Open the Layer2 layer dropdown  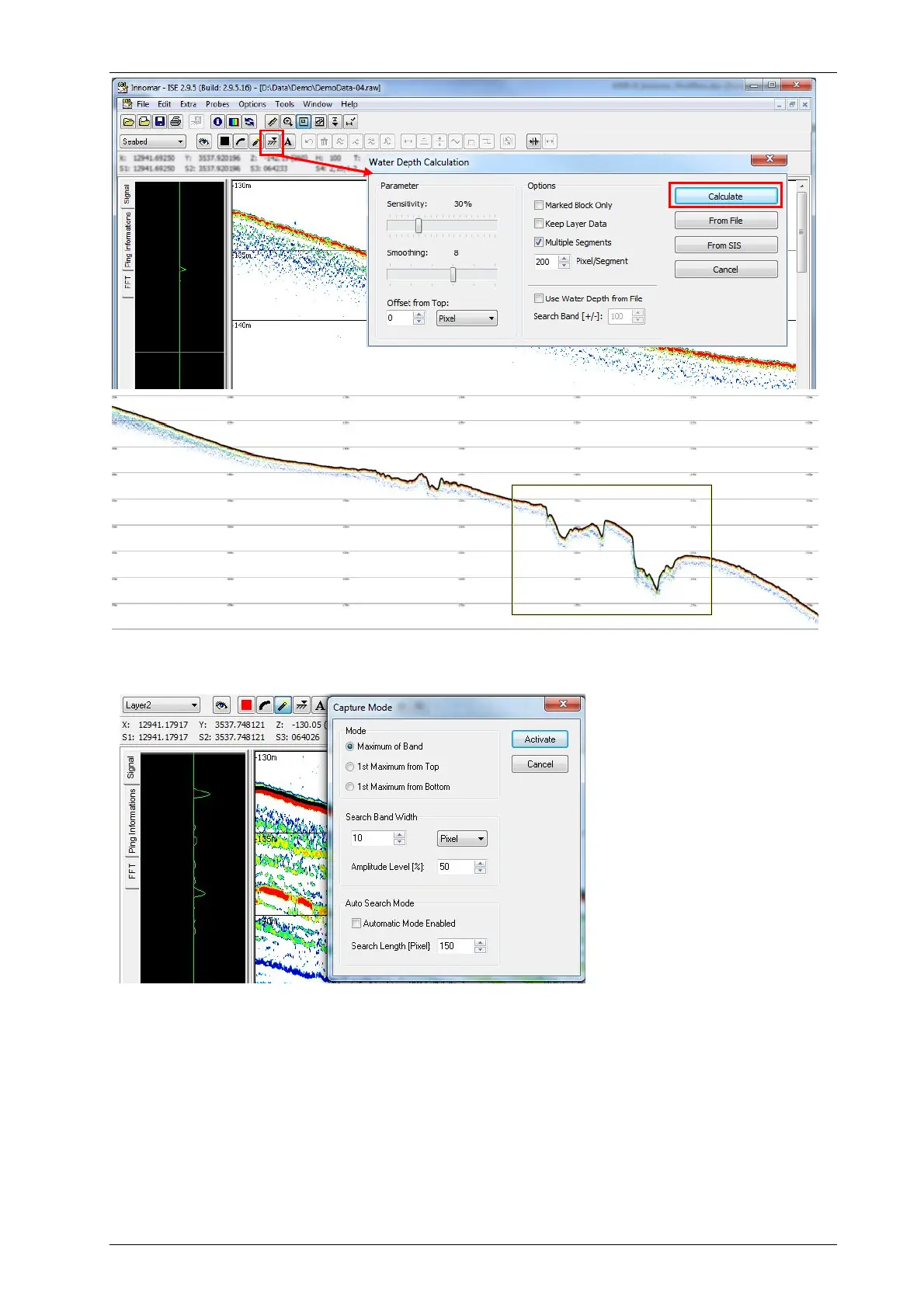pyautogui.click(x=162, y=705)
